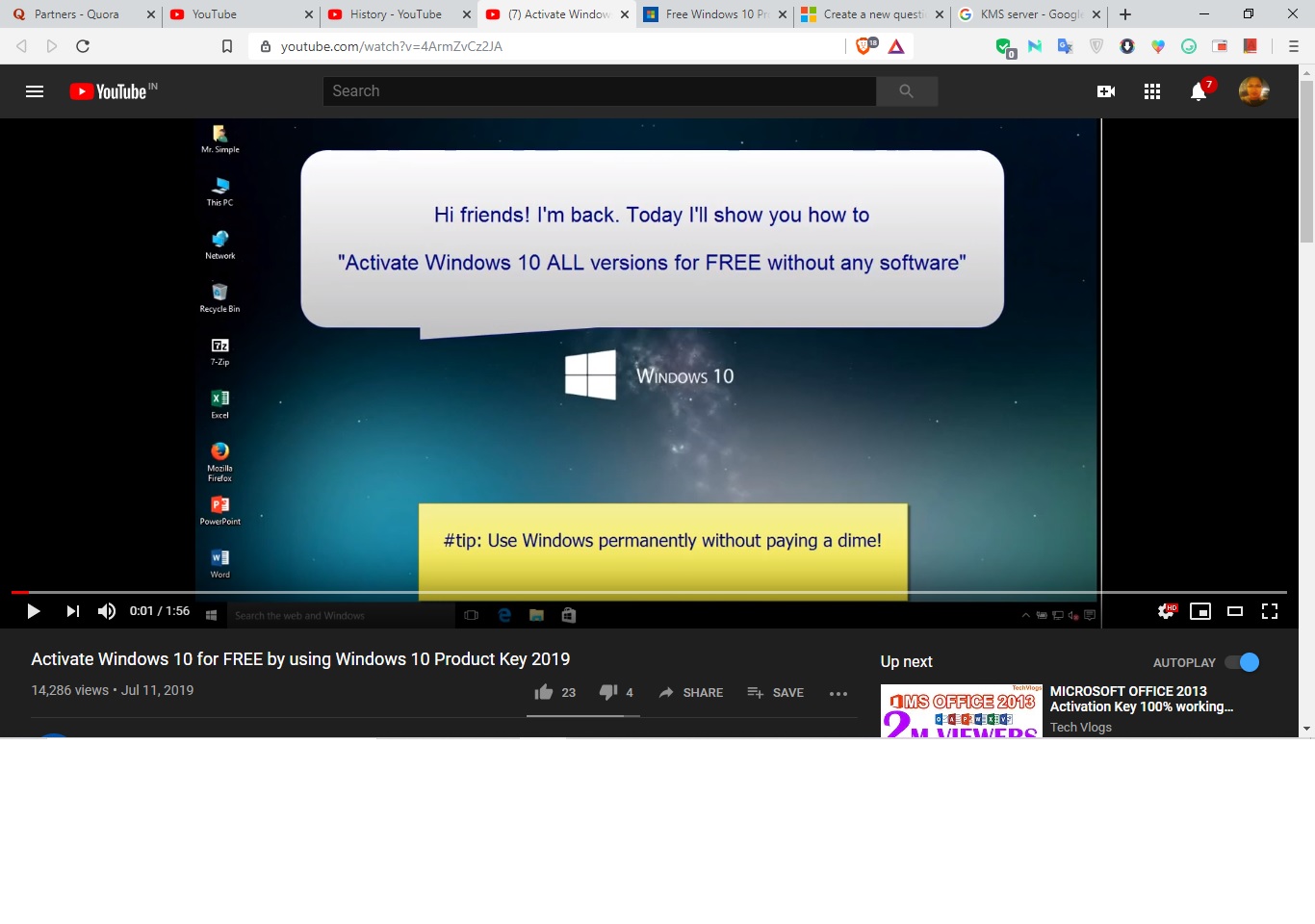Switch to KMS server - Google tab
This screenshot has width=1315, height=924.
1030,14
